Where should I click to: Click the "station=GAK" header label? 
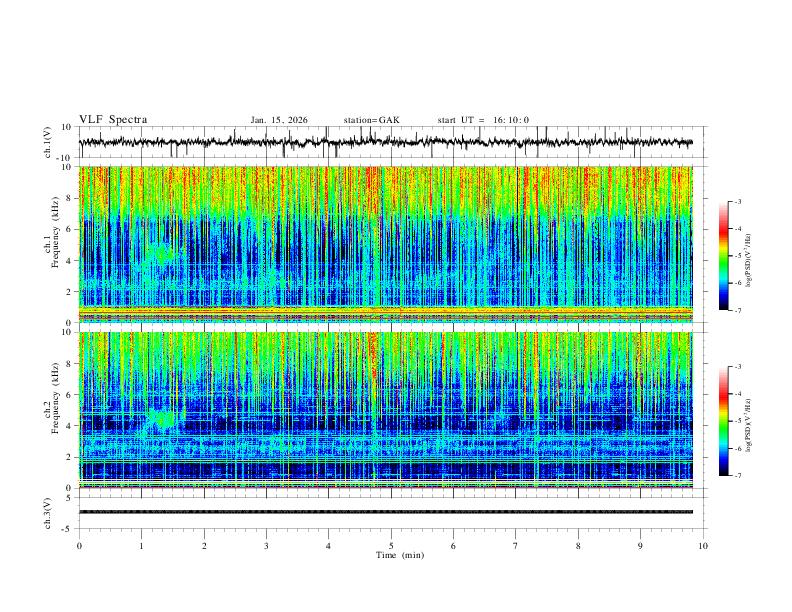(371, 120)
